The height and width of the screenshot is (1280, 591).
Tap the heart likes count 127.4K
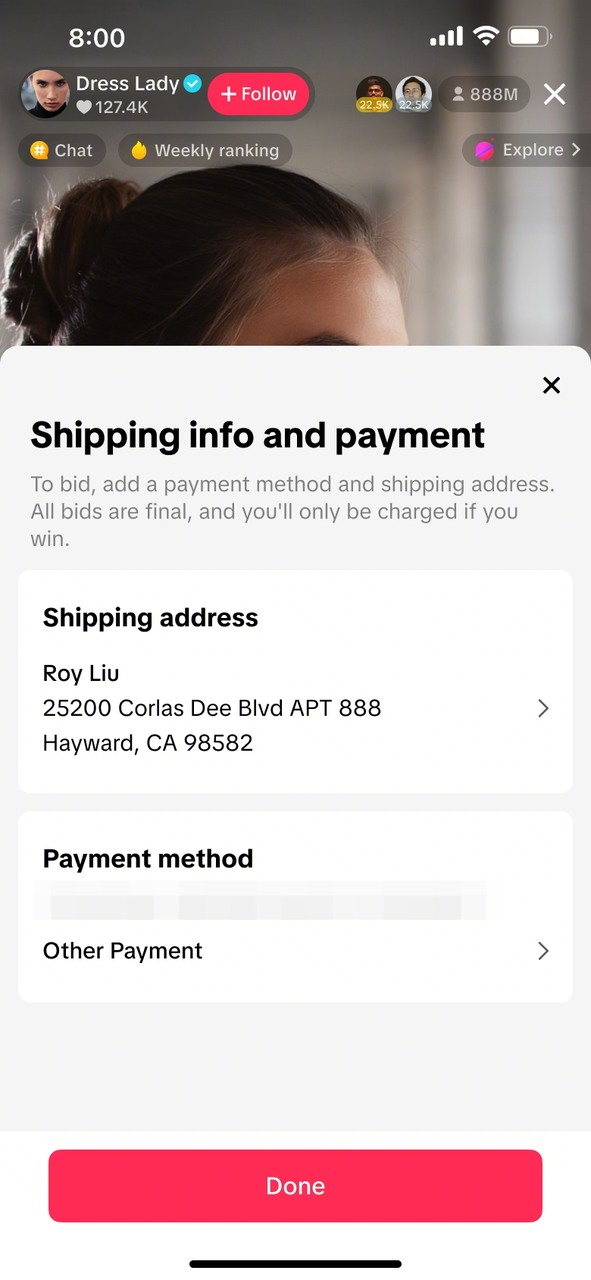coord(113,107)
